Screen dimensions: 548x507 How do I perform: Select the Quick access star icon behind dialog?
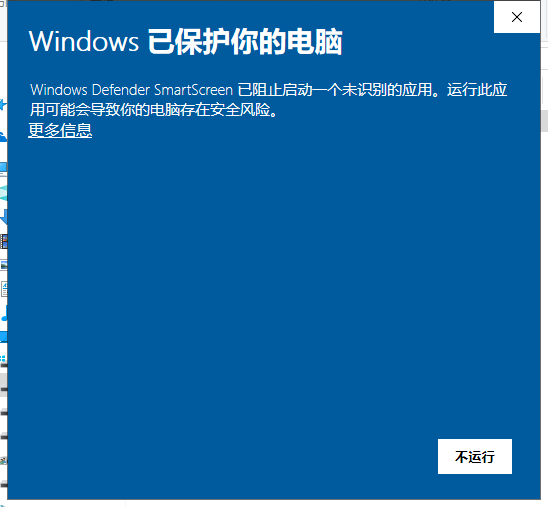click(3, 104)
